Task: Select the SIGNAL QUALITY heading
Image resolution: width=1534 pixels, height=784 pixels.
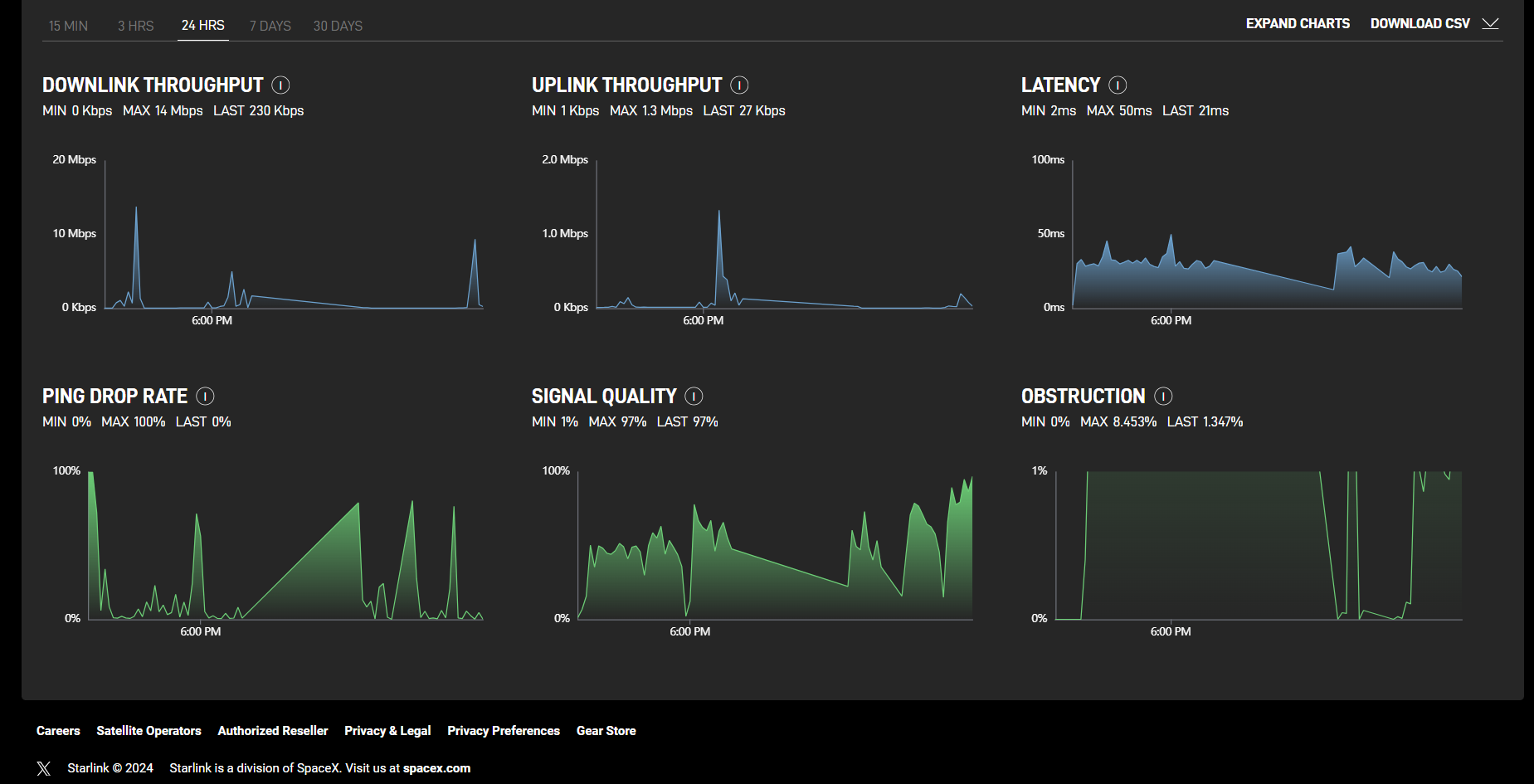Action: pos(604,397)
